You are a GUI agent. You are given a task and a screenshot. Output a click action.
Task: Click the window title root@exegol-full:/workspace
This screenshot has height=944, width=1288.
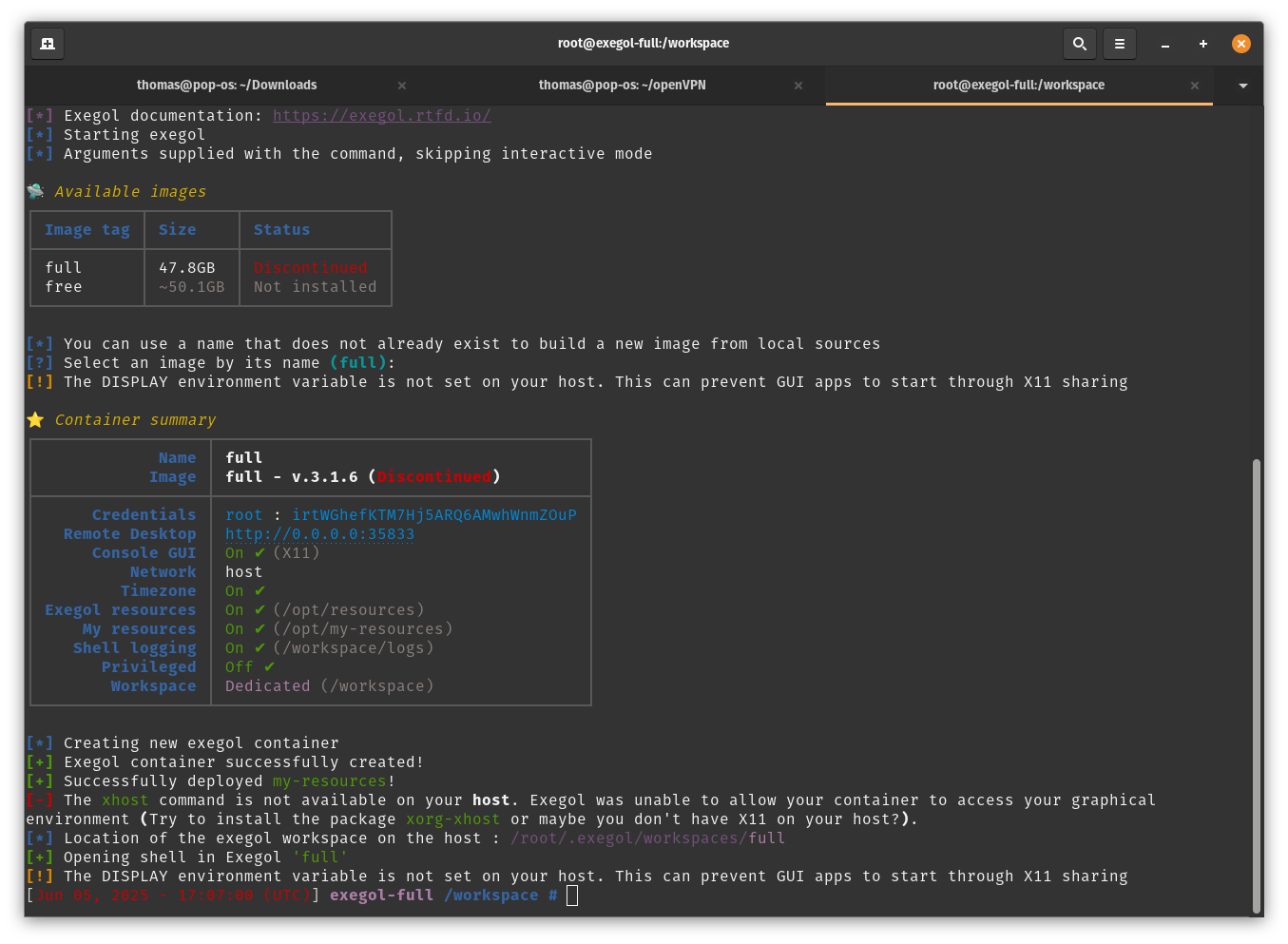644,44
